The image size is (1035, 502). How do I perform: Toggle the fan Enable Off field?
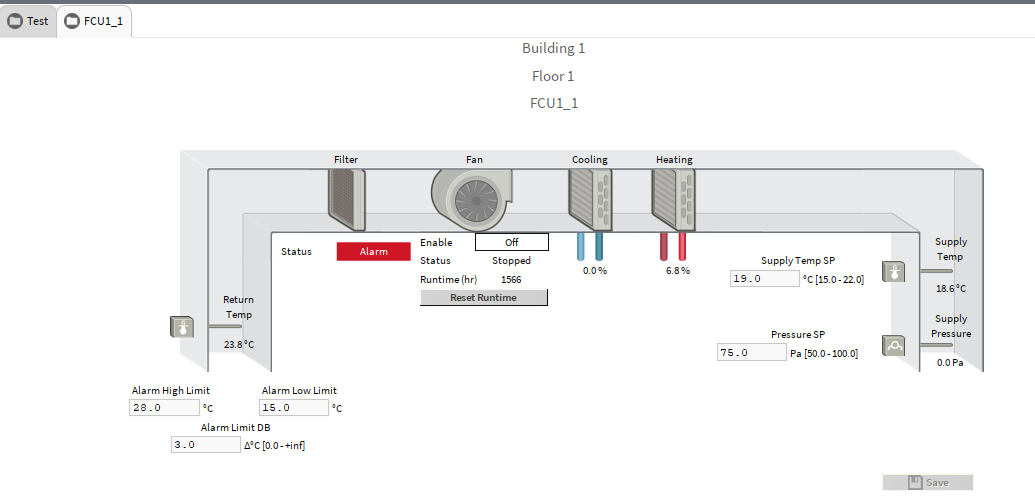coord(511,242)
